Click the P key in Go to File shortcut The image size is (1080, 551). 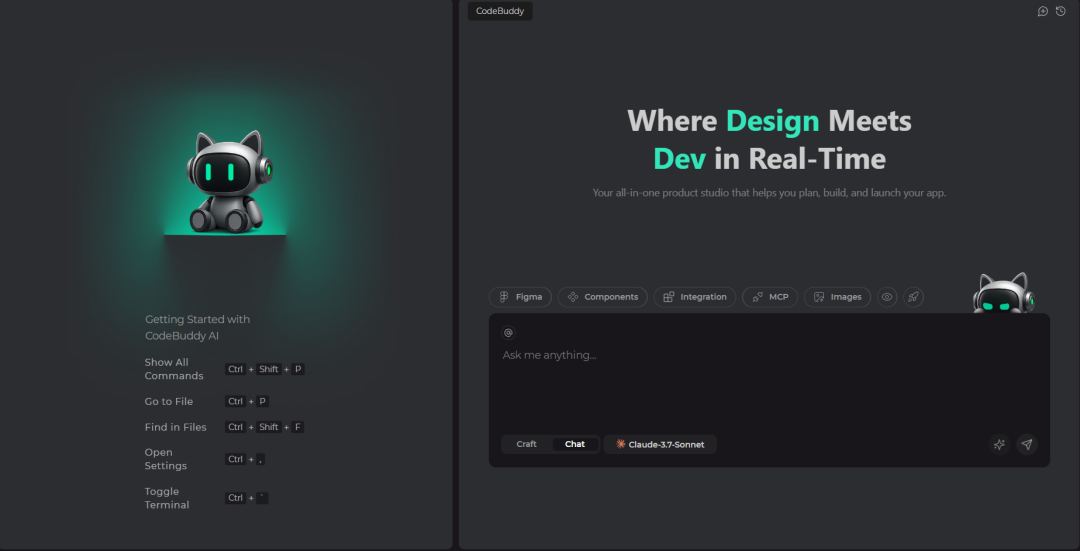click(x=262, y=402)
